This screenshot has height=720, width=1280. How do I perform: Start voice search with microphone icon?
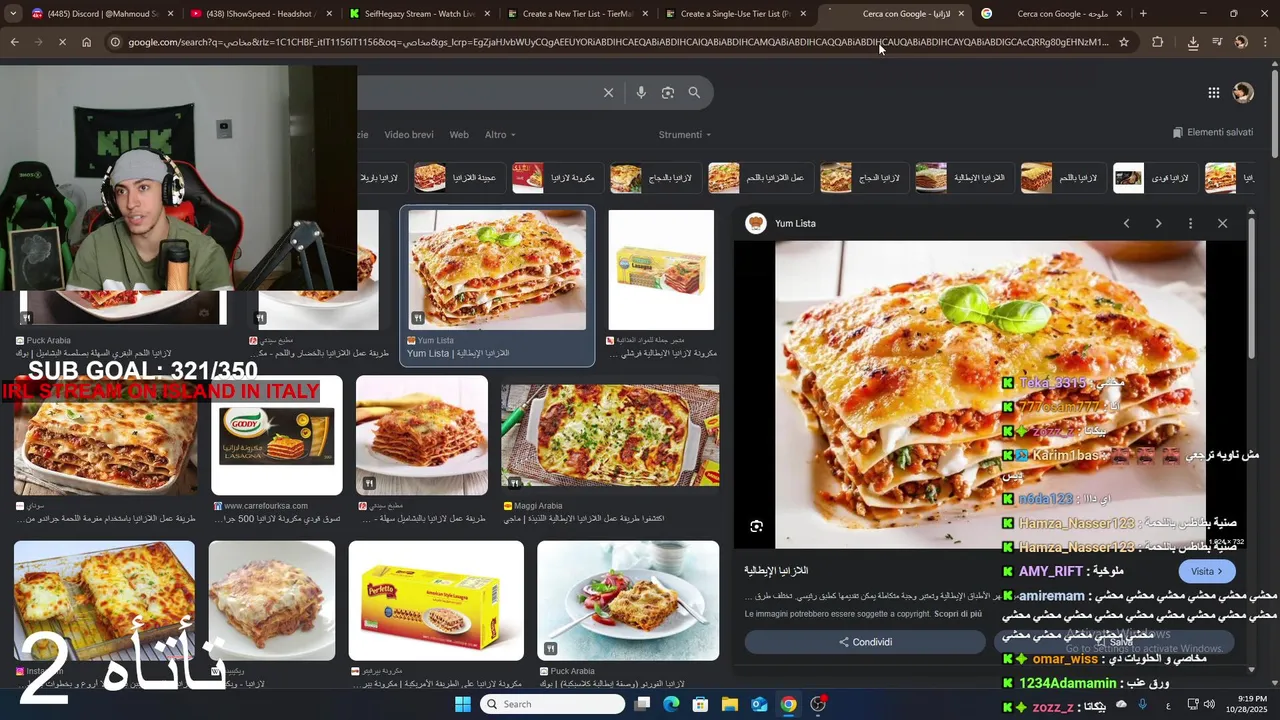(x=641, y=93)
